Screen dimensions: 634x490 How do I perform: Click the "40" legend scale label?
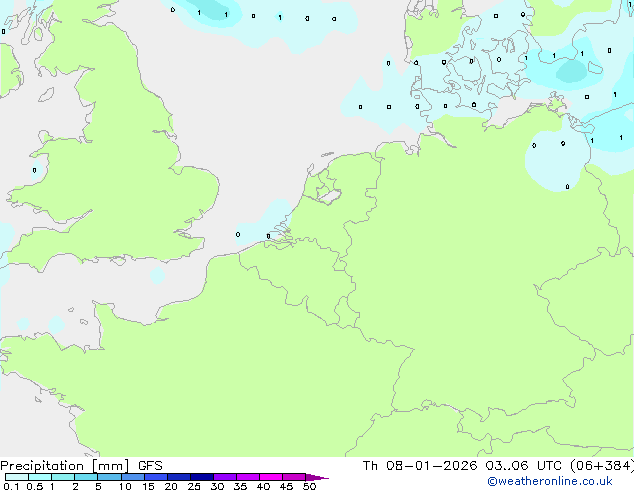click(263, 486)
